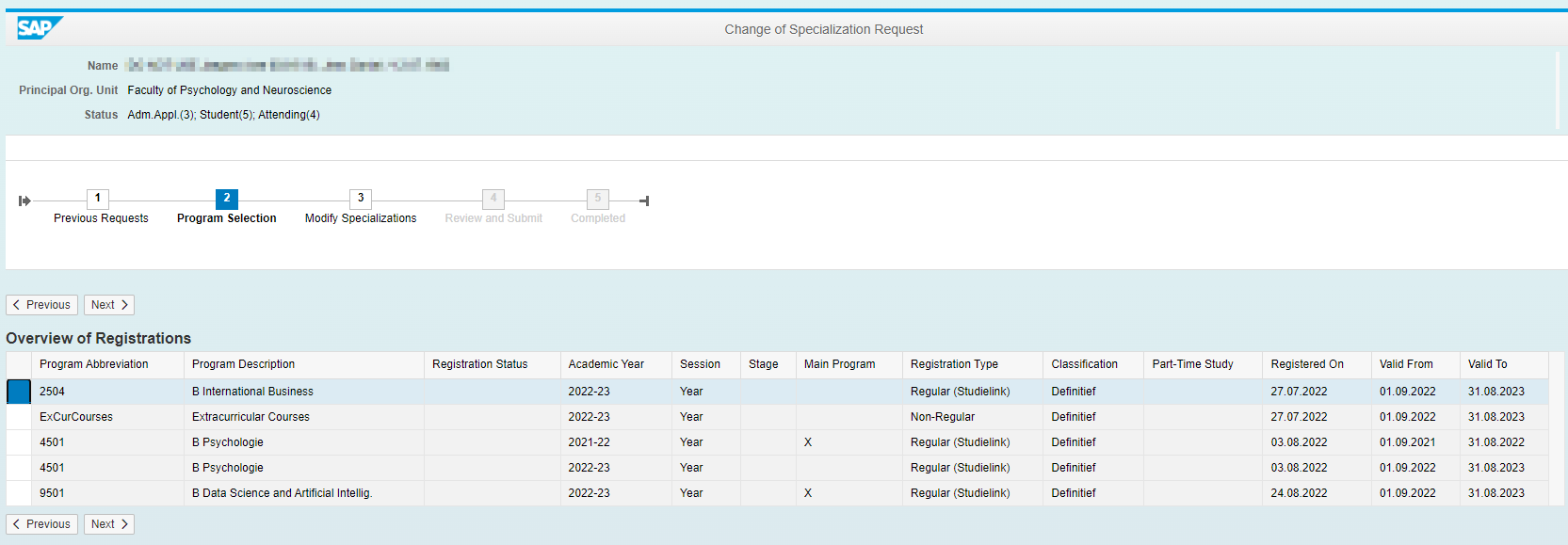The height and width of the screenshot is (545, 1568).
Task: Select the B Psychologie 2021-22 row selector
Action: click(x=19, y=442)
